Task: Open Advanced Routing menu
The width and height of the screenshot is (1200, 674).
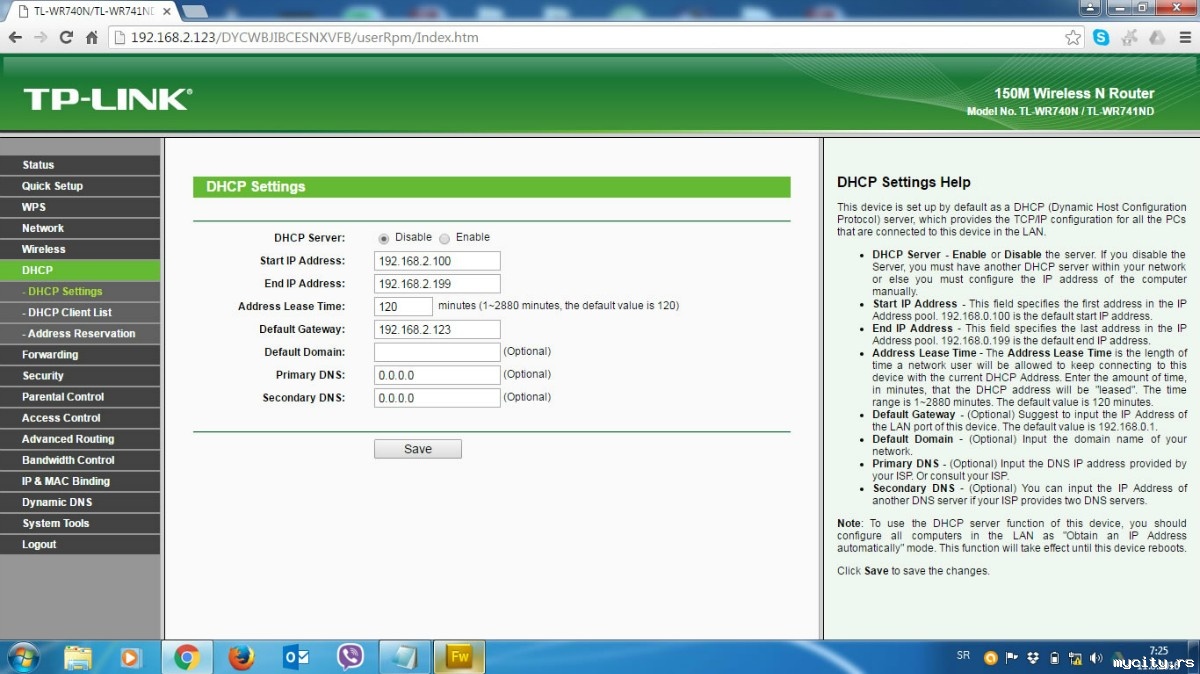Action: (x=80, y=439)
